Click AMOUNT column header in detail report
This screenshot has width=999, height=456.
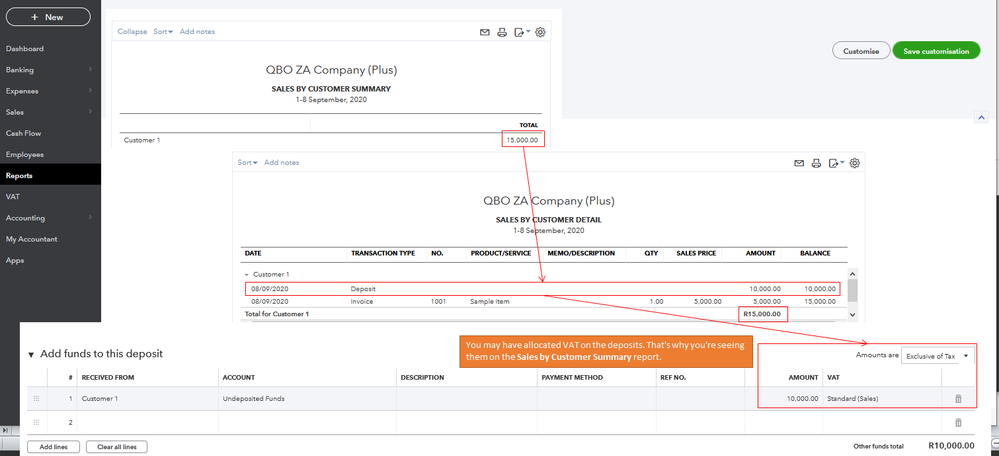(760, 253)
